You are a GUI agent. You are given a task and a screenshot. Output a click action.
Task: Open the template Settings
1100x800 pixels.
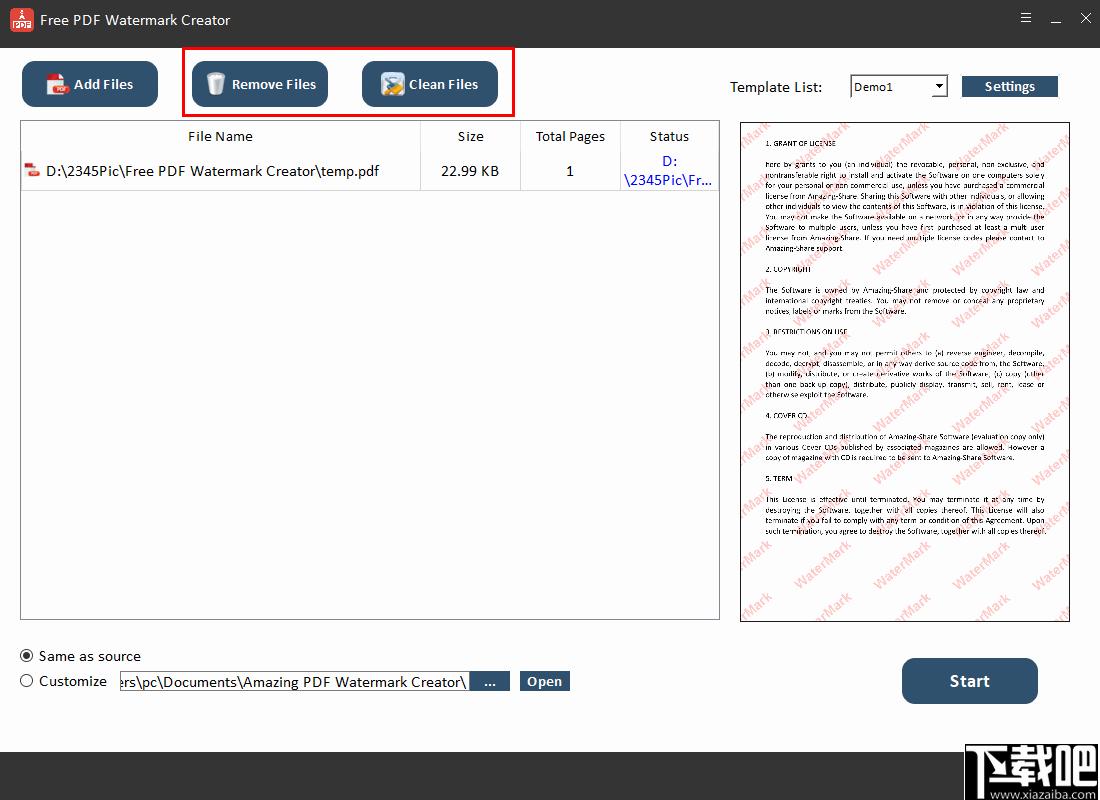(1010, 86)
